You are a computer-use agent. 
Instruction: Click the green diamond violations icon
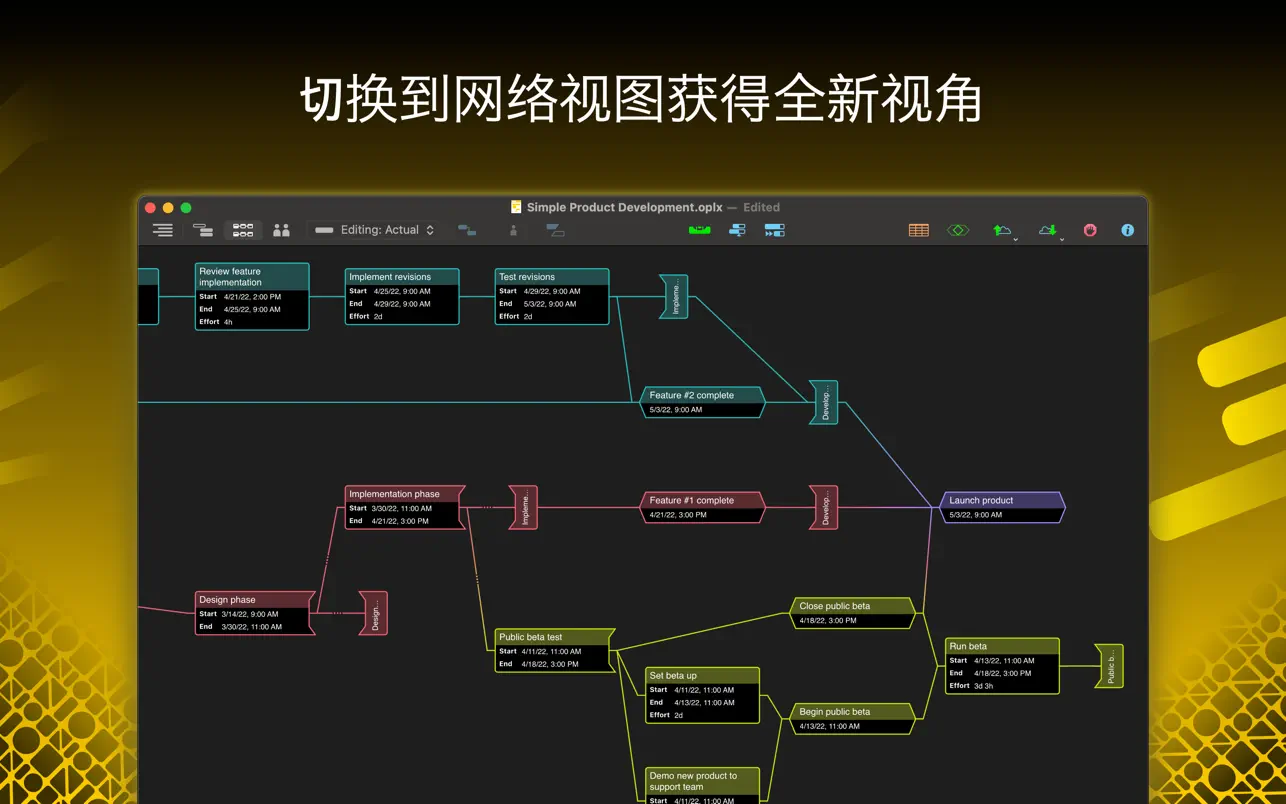[x=958, y=230]
